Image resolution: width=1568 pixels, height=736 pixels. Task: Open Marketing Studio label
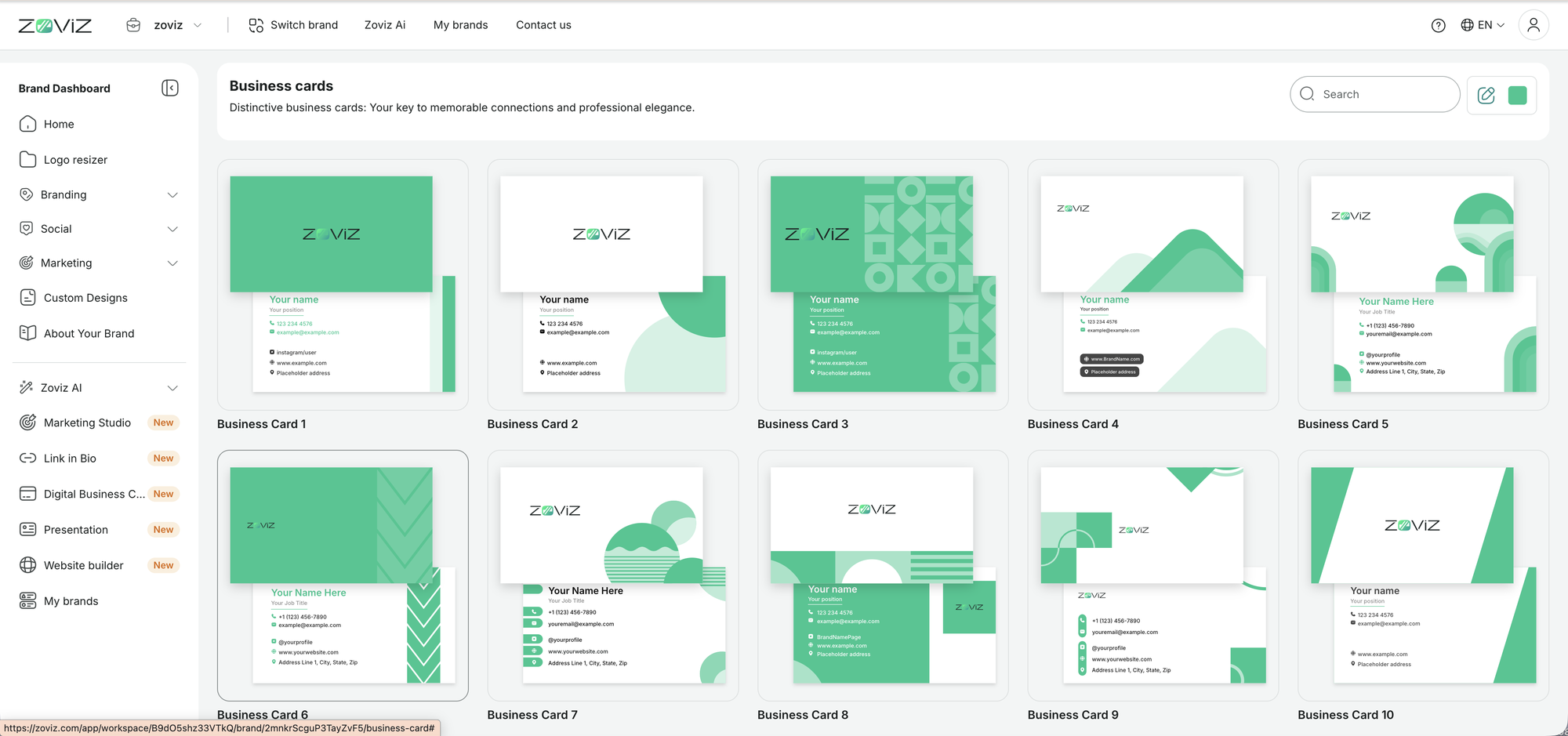pos(87,422)
